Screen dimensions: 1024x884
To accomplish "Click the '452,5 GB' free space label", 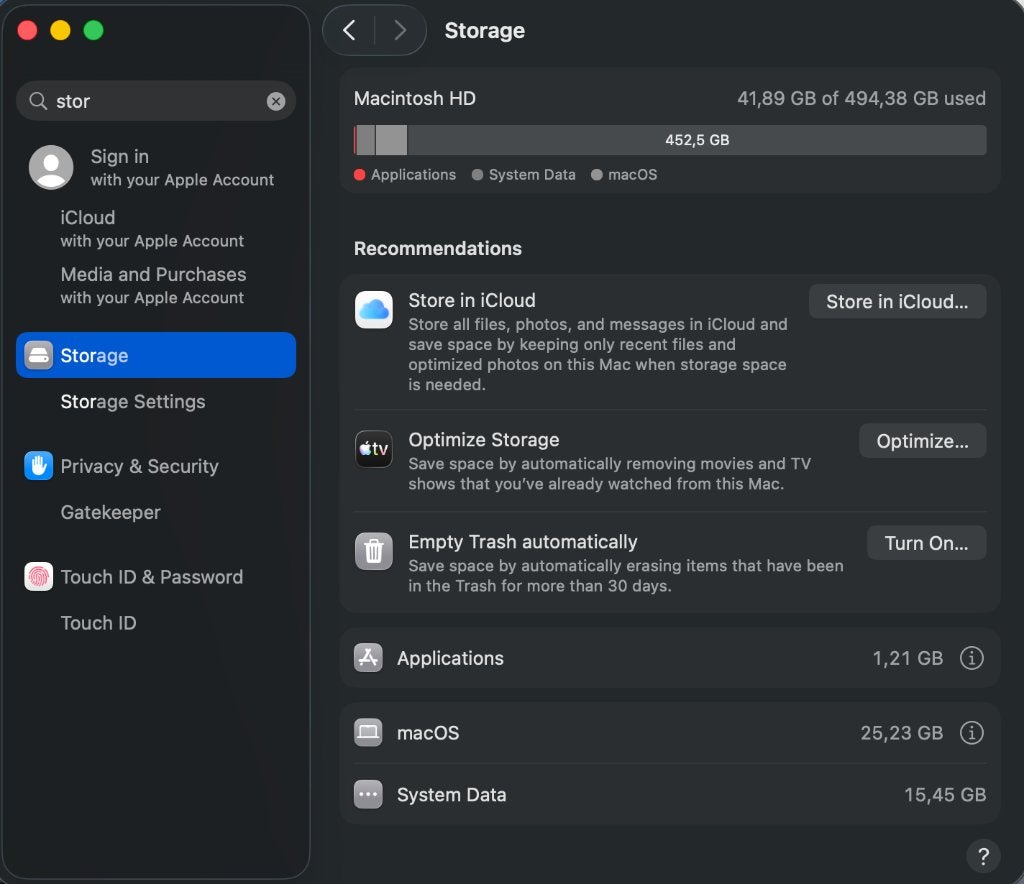I will (697, 140).
